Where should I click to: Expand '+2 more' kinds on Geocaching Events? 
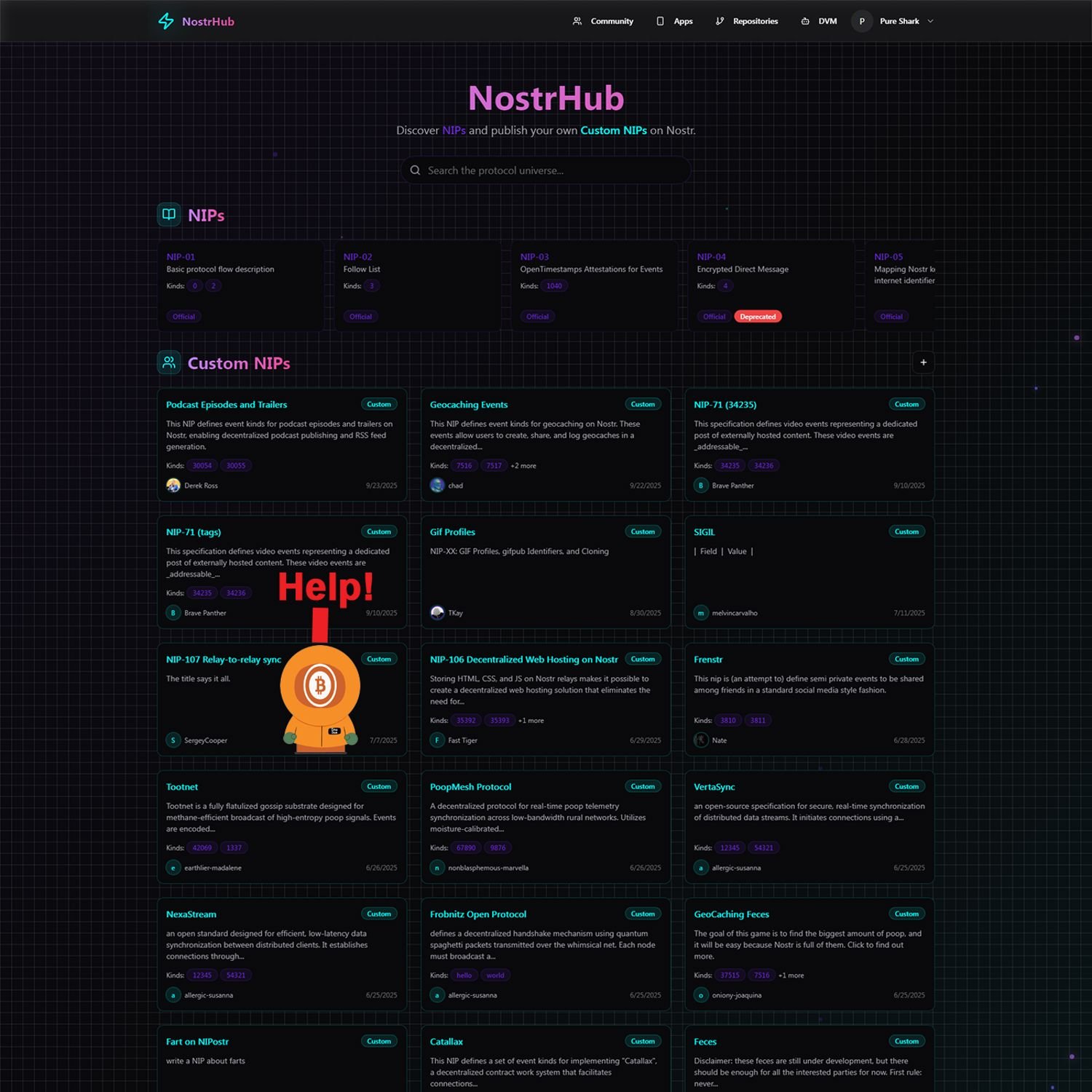[x=523, y=466]
